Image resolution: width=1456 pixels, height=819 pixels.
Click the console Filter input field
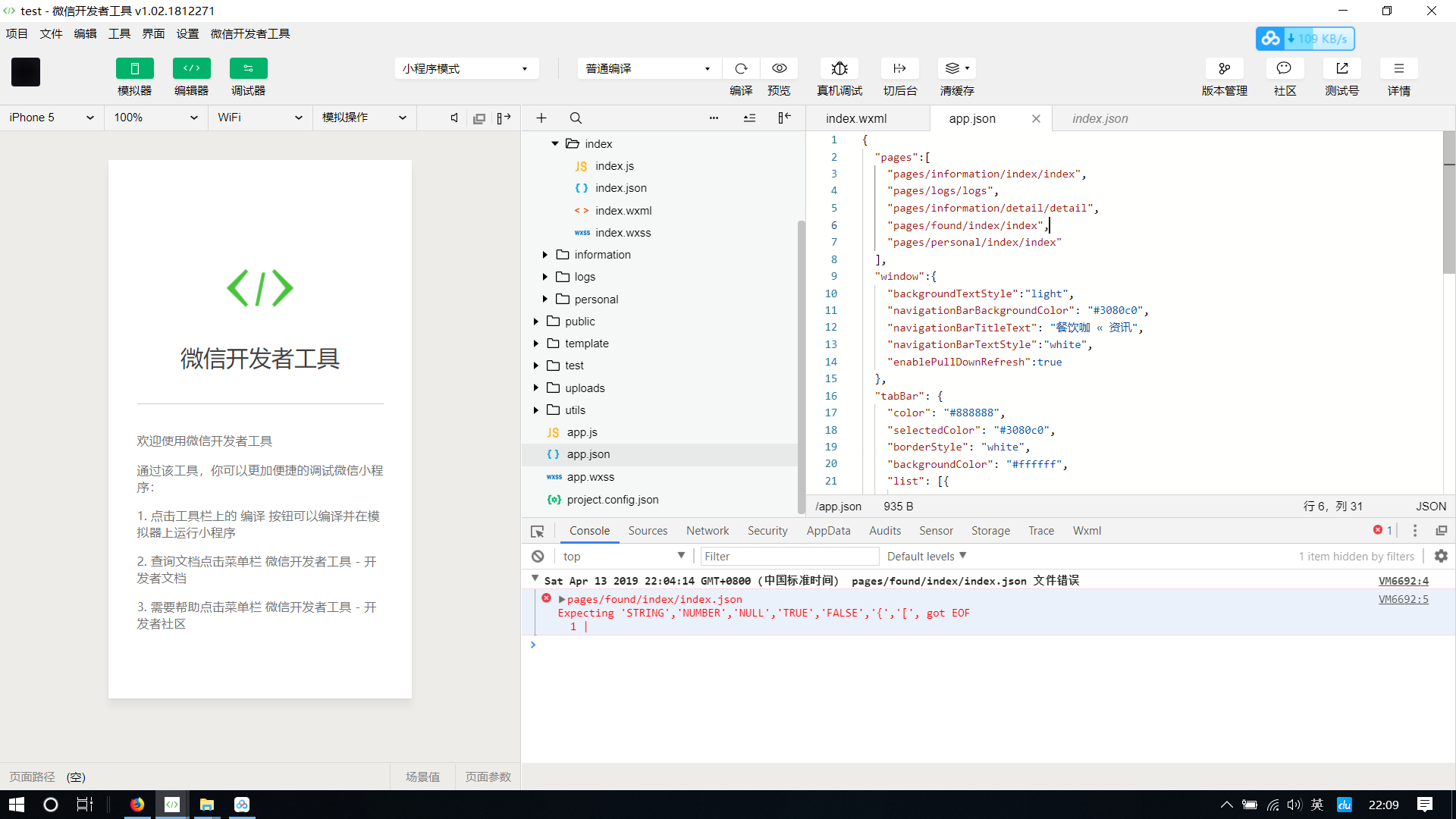click(x=789, y=557)
